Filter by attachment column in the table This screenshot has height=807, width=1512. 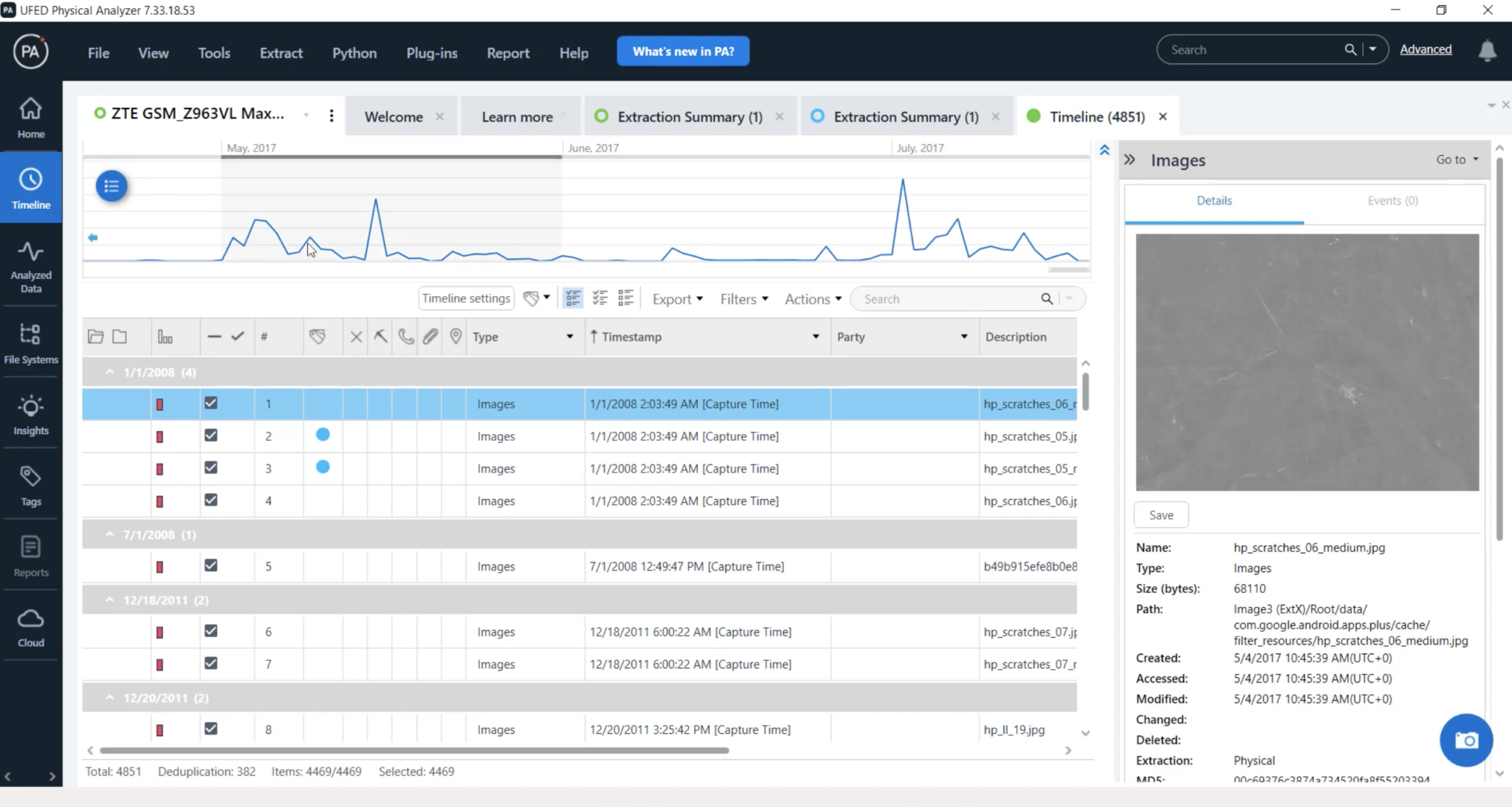click(430, 336)
